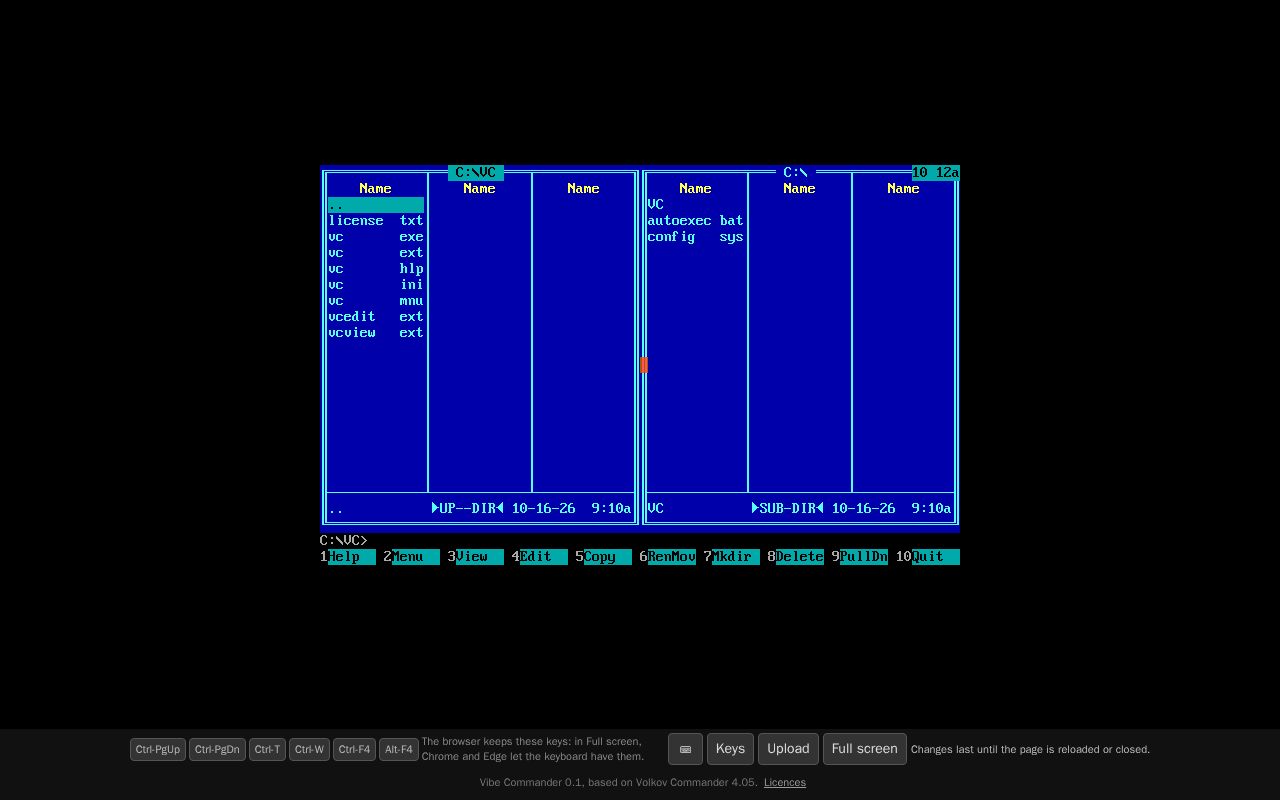Click the clock display 10 12a
Screen dimensions: 1280x800
coord(936,172)
